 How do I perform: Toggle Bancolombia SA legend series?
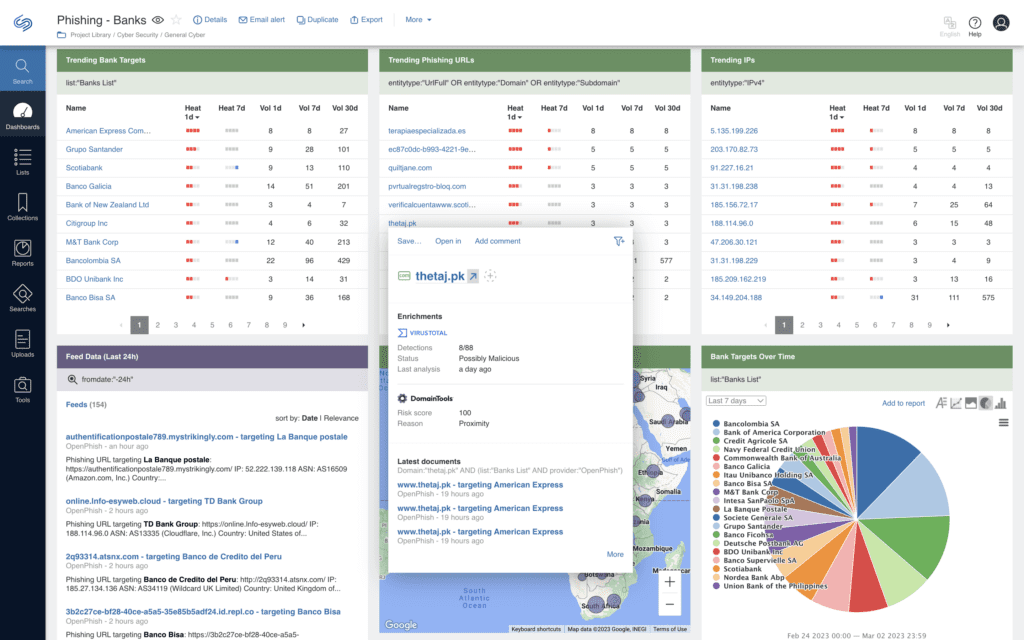click(746, 424)
